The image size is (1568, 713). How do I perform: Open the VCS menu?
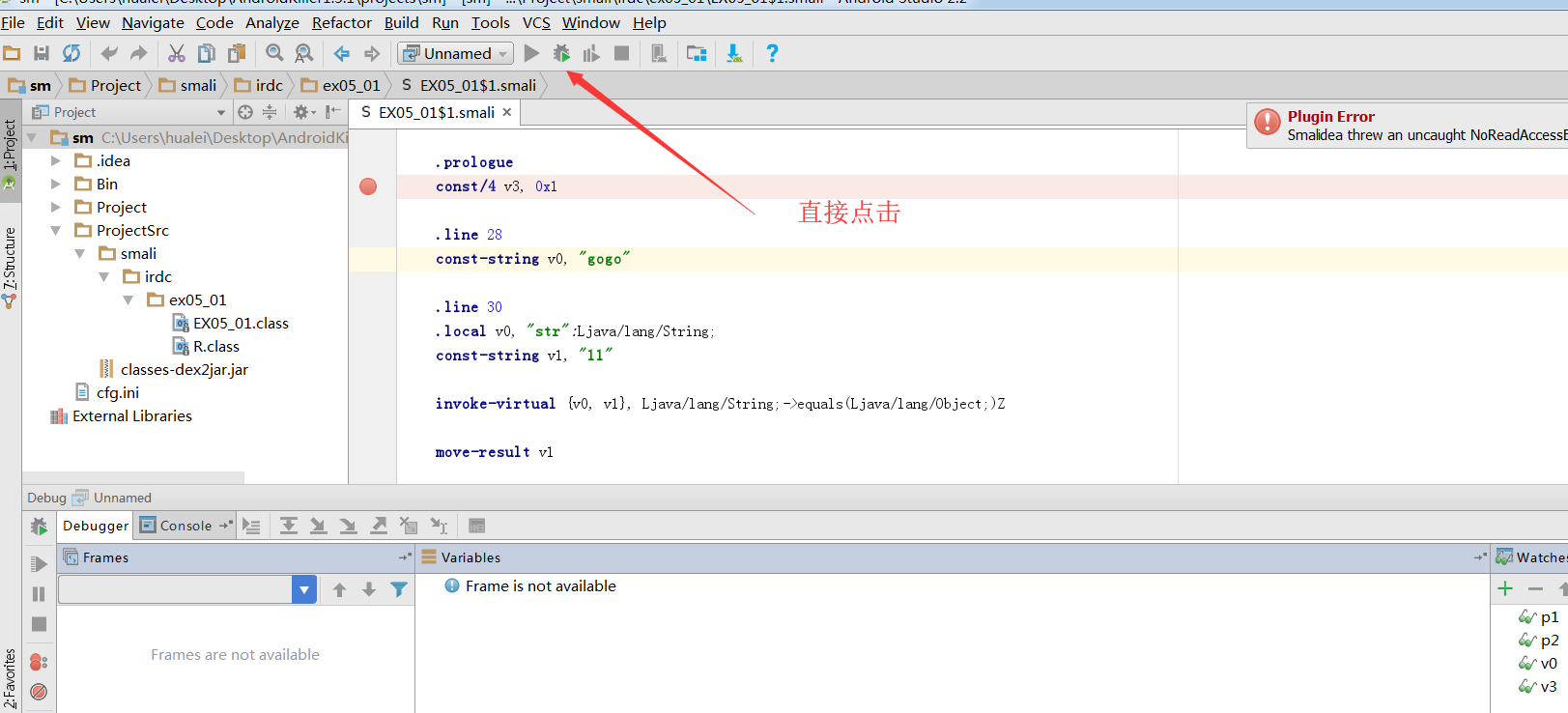[x=536, y=23]
